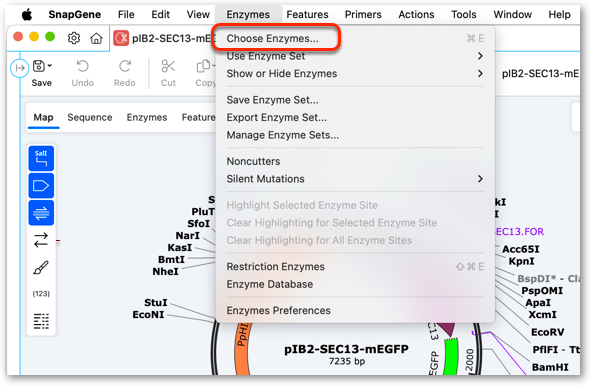Select the purple SEC13.FOR primer label

[519, 231]
